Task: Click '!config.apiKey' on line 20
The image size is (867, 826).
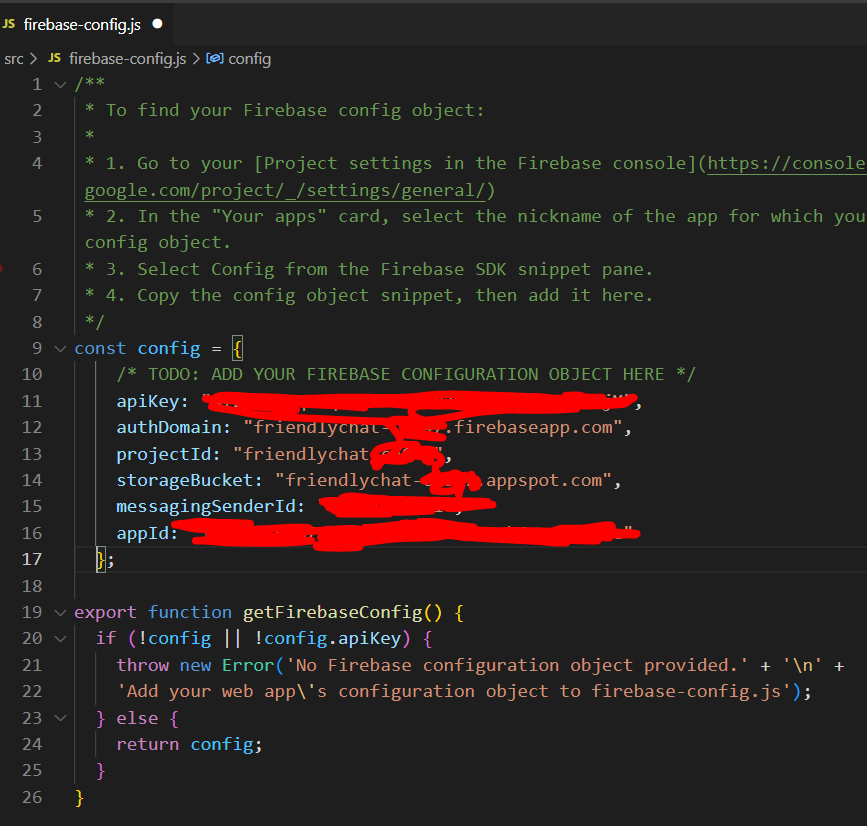Action: click(327, 639)
